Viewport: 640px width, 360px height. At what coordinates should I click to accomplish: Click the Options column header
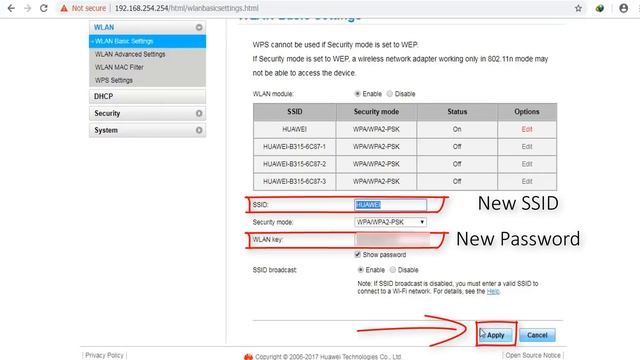click(x=527, y=112)
